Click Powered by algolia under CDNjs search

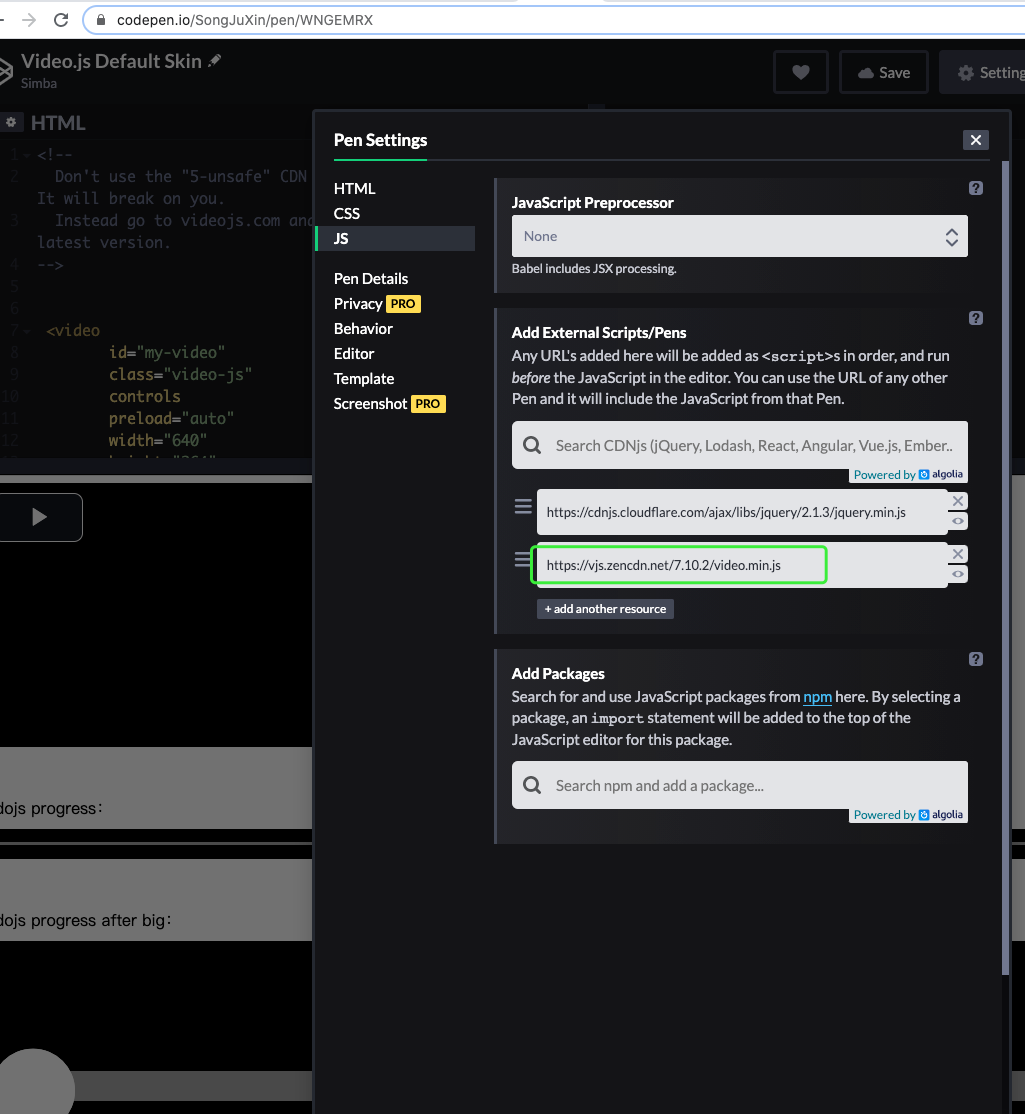908,475
